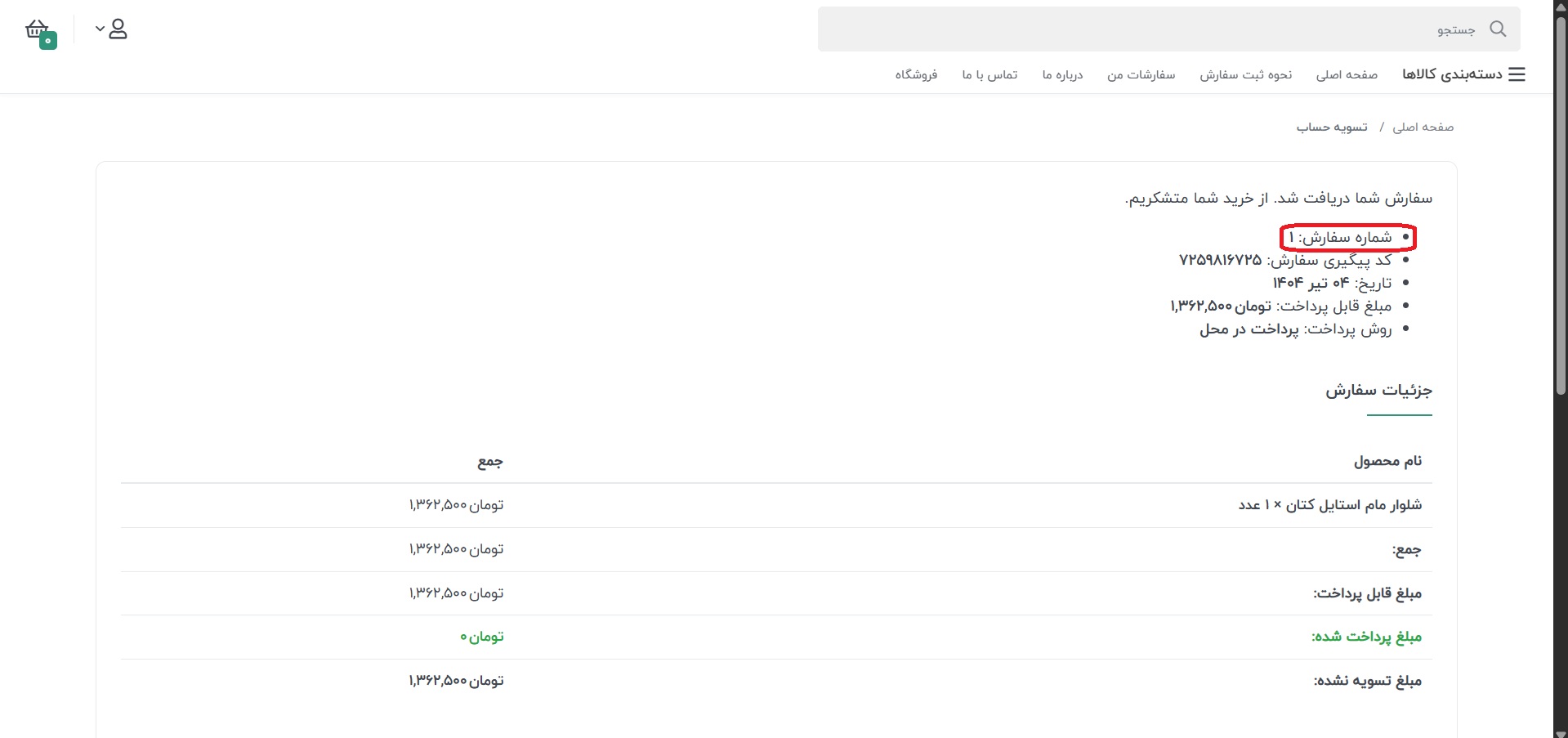Click the مبلغ تسویه نشده label
This screenshot has width=1568, height=738.
pos(1367,681)
